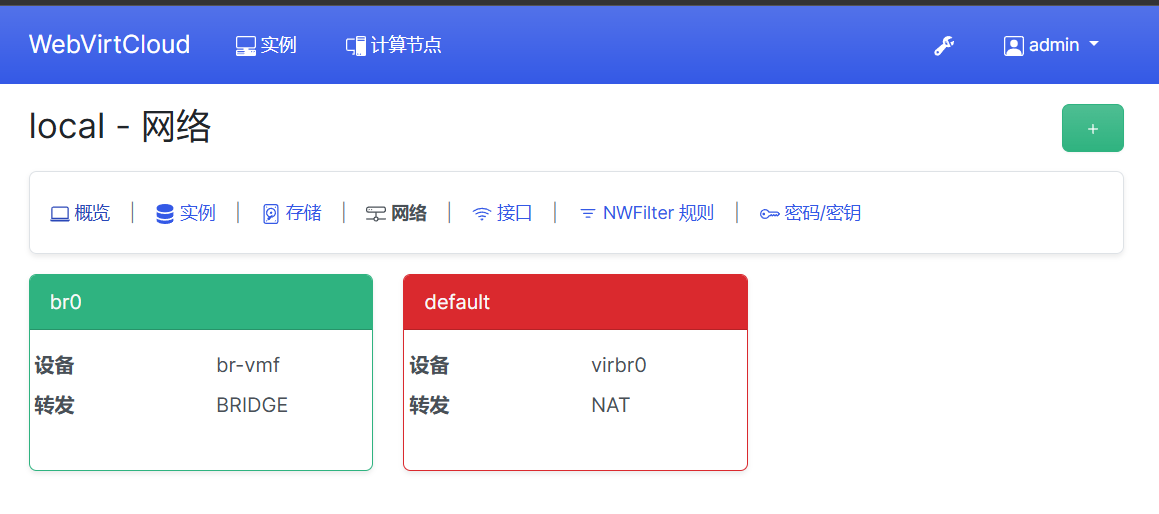Click the monitor icon beside 实例 in navbar

tap(246, 46)
